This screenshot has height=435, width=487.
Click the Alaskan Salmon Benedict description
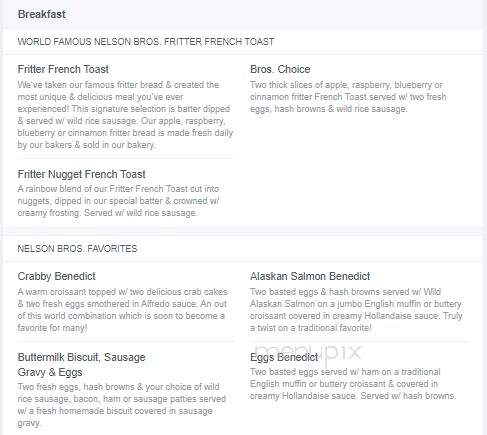[356, 310]
